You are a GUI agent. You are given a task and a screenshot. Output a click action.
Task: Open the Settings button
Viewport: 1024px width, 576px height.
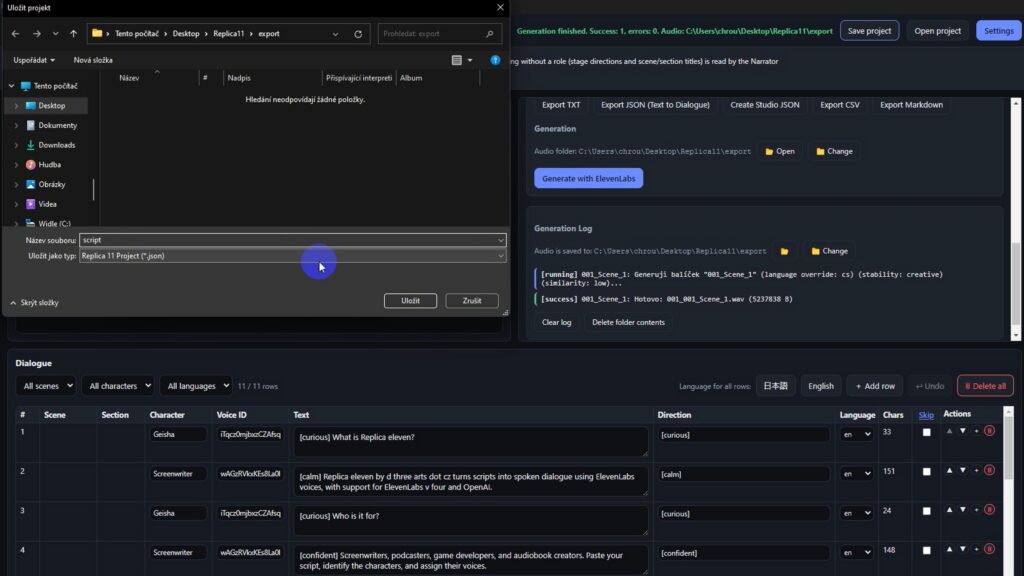[999, 31]
